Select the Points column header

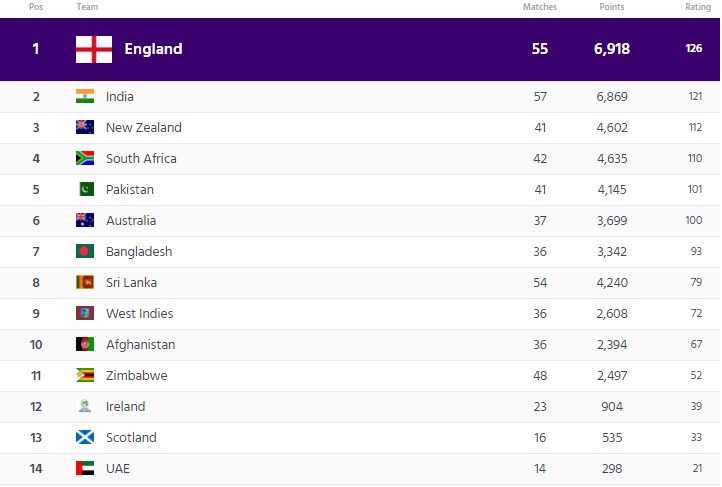pos(612,7)
